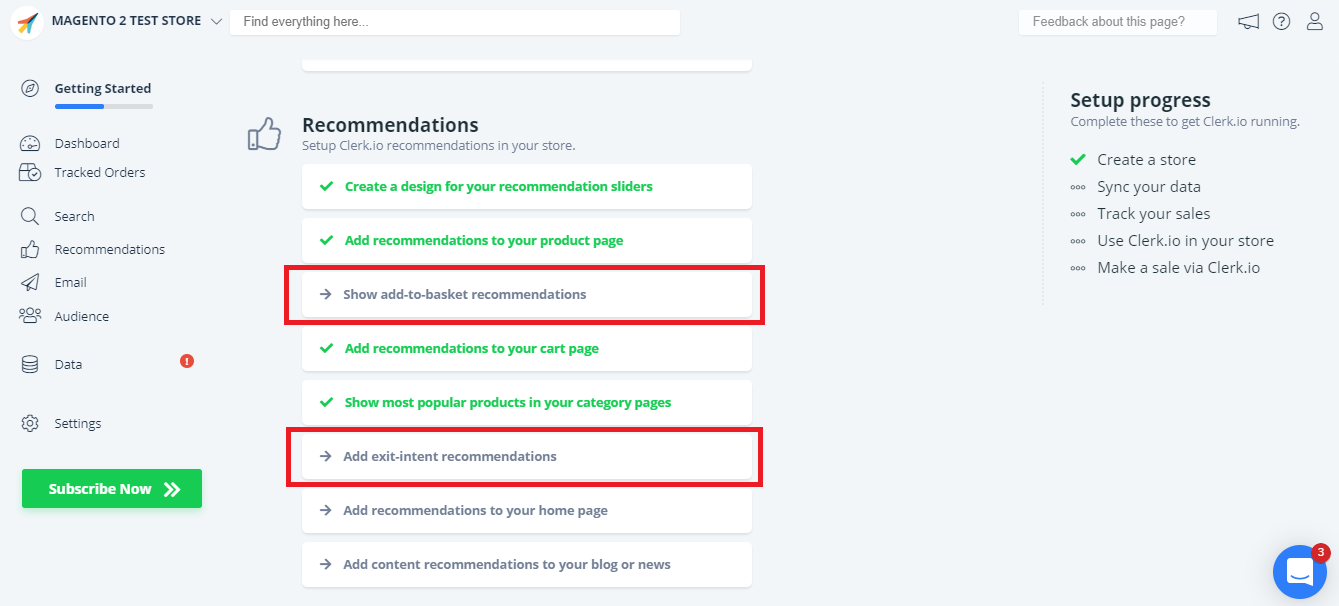Open the user account profile icon

click(x=1315, y=22)
